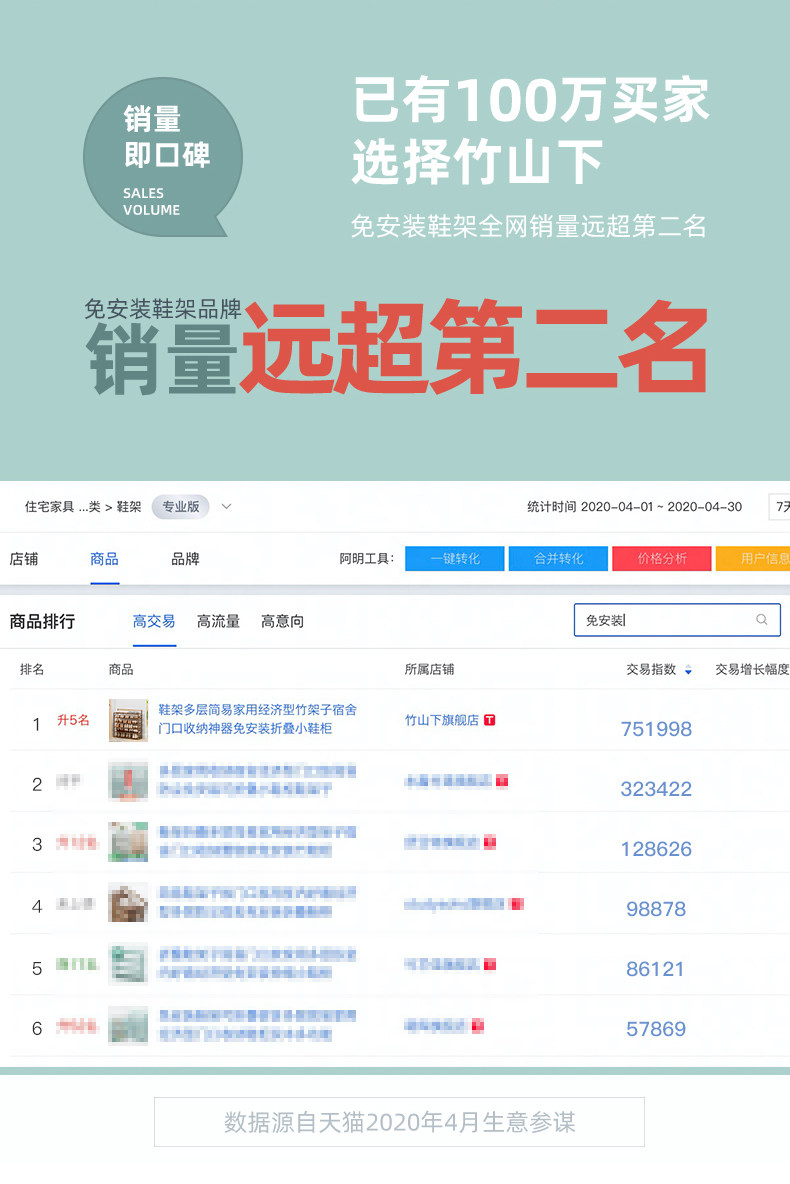This screenshot has width=790, height=1184.
Task: Click the 升5名 rank change label
Action: point(73,720)
